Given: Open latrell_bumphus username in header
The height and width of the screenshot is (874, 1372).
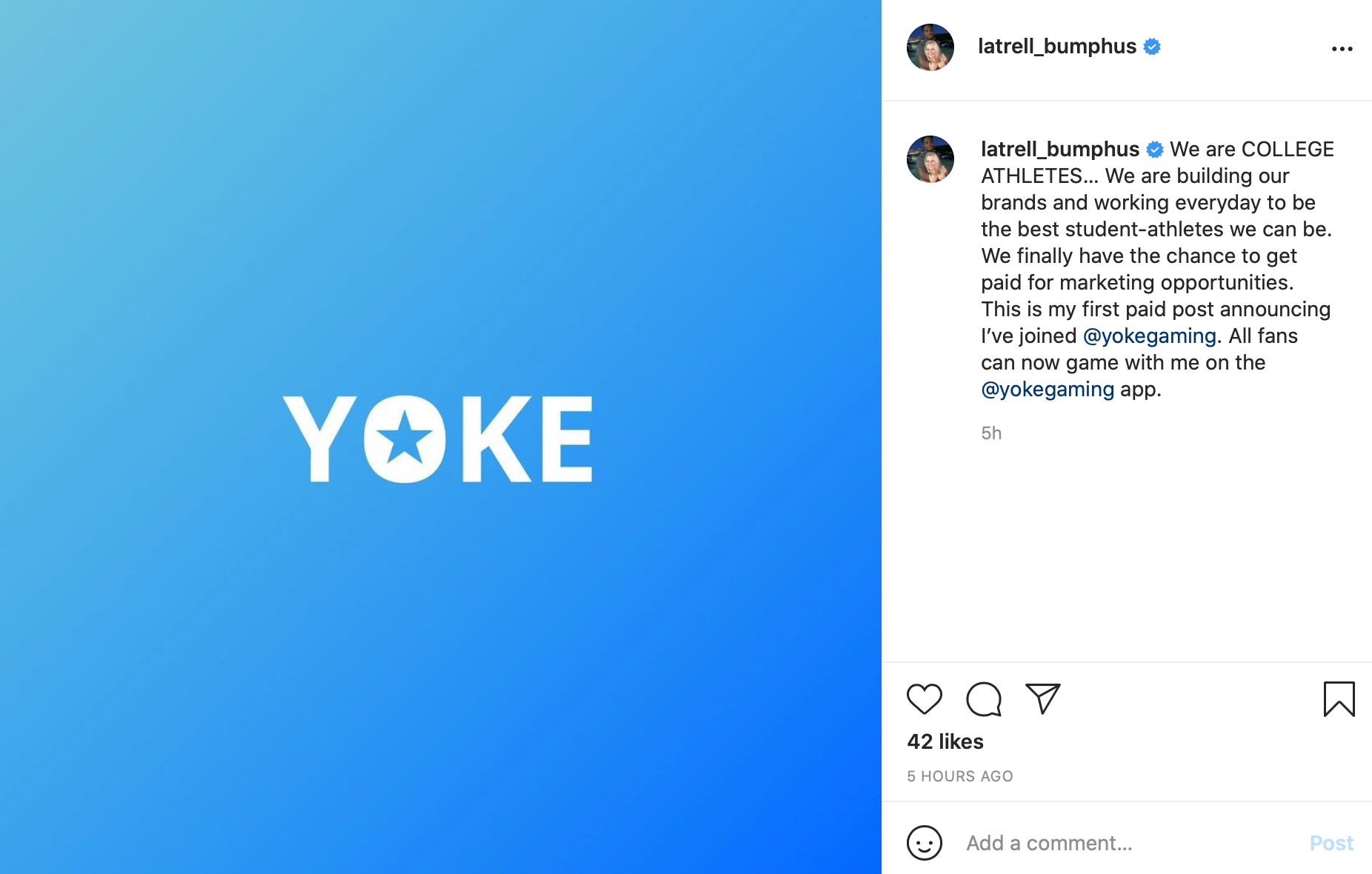Looking at the screenshot, I should tap(1056, 47).
